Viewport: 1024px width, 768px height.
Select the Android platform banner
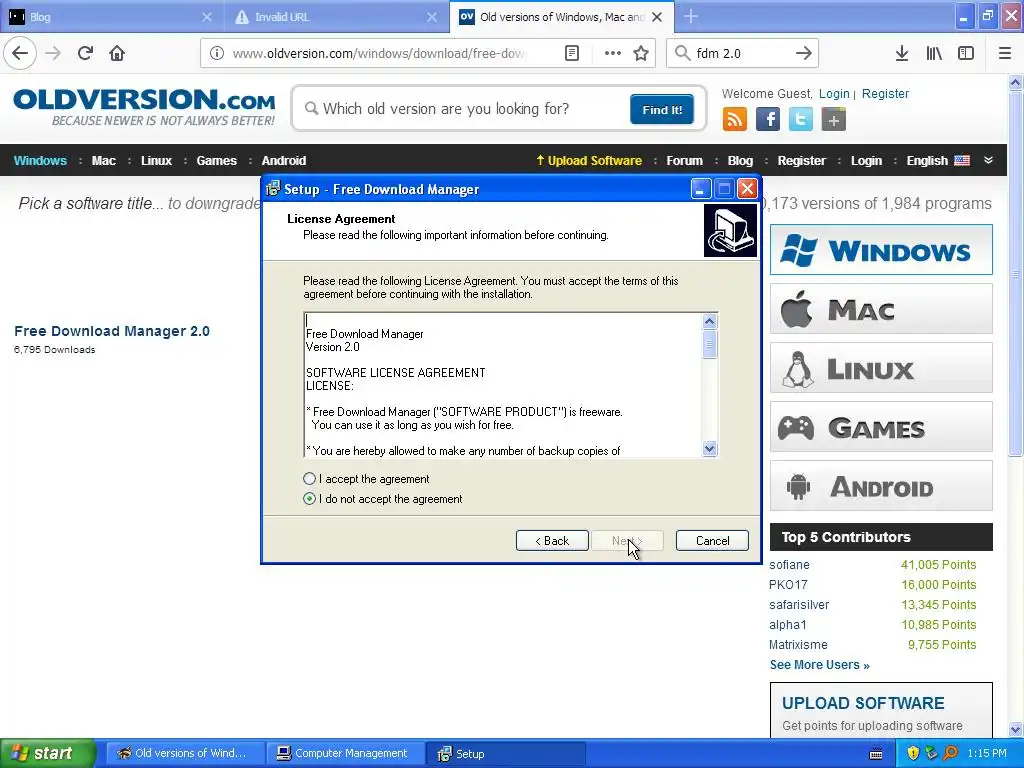[x=881, y=486]
